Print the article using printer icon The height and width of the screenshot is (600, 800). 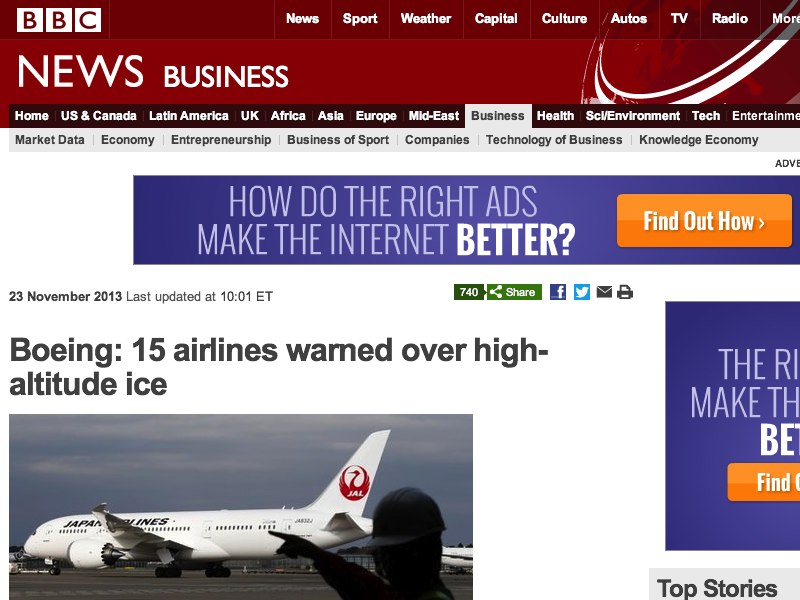625,292
